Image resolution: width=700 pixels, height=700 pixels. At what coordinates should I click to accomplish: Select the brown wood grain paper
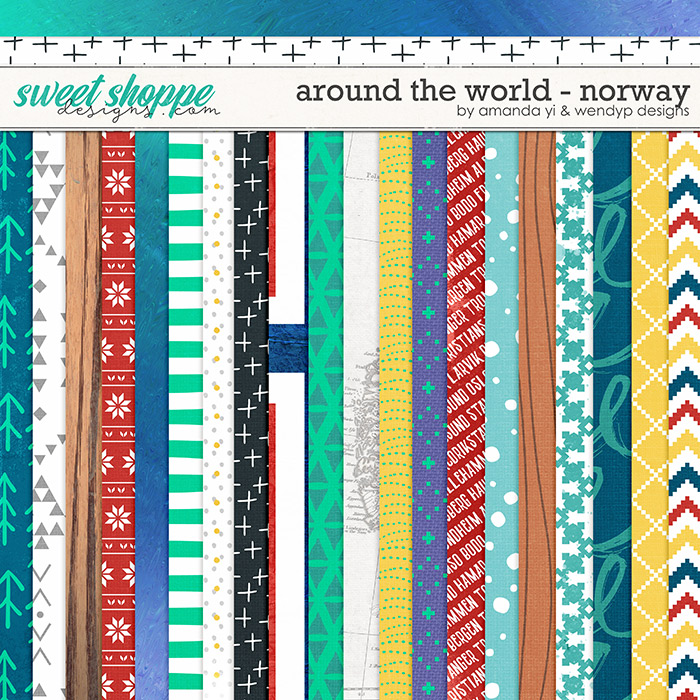click(83, 416)
